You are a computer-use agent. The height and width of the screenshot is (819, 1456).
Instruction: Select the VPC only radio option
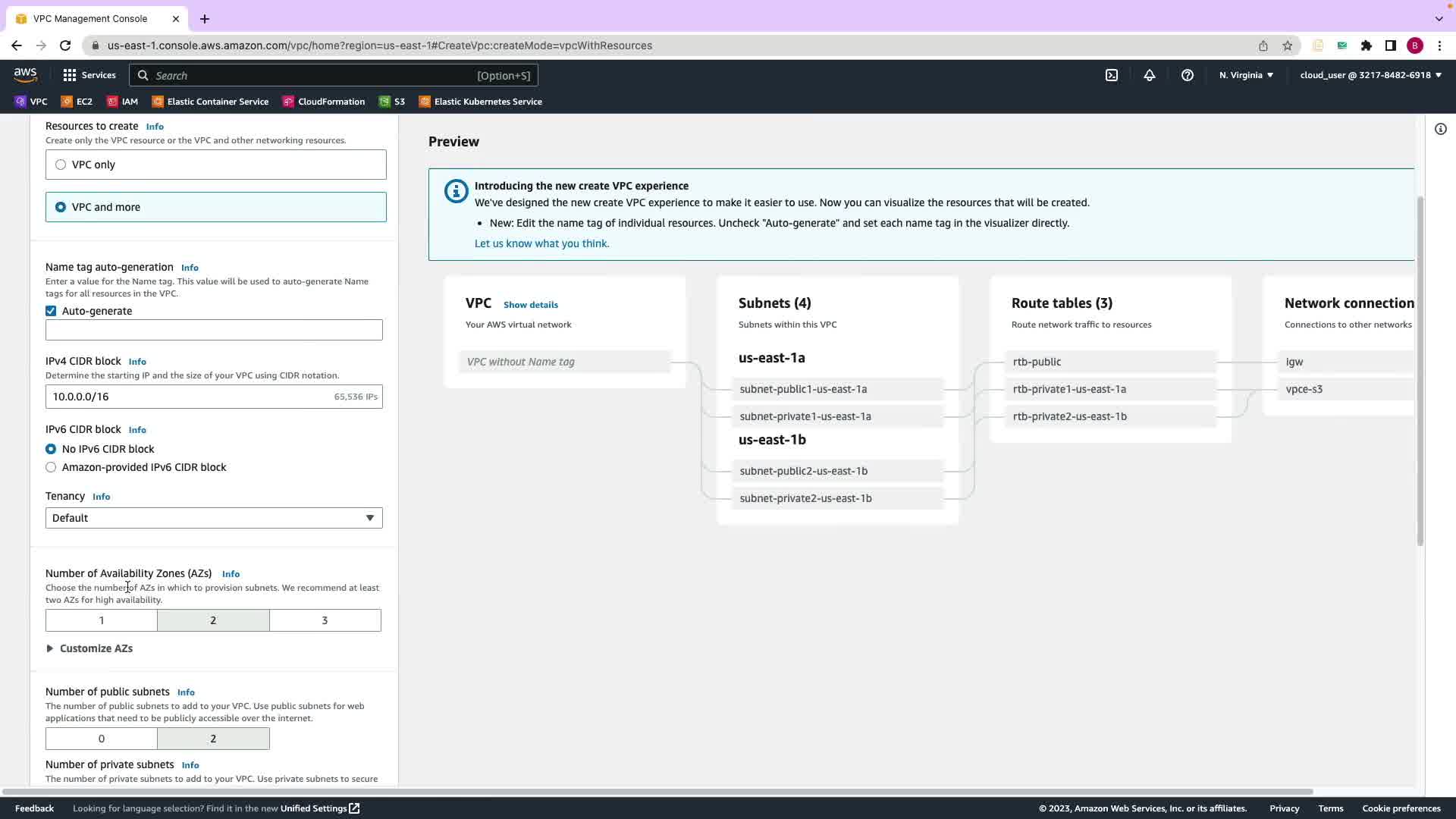[x=61, y=165]
